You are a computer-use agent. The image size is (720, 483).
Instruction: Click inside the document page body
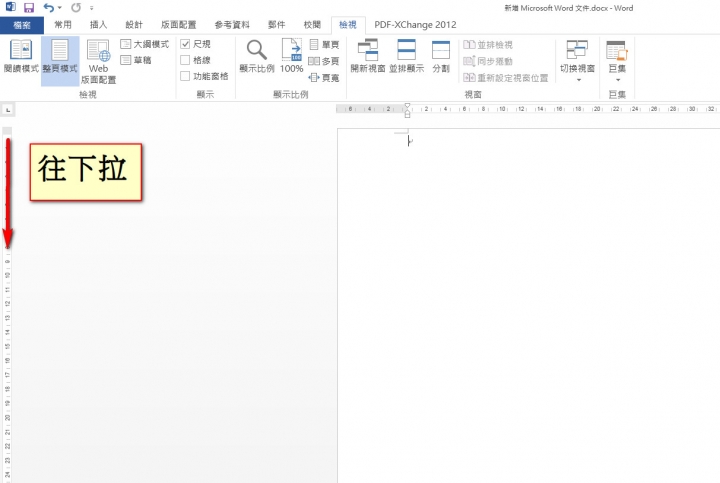(x=528, y=305)
